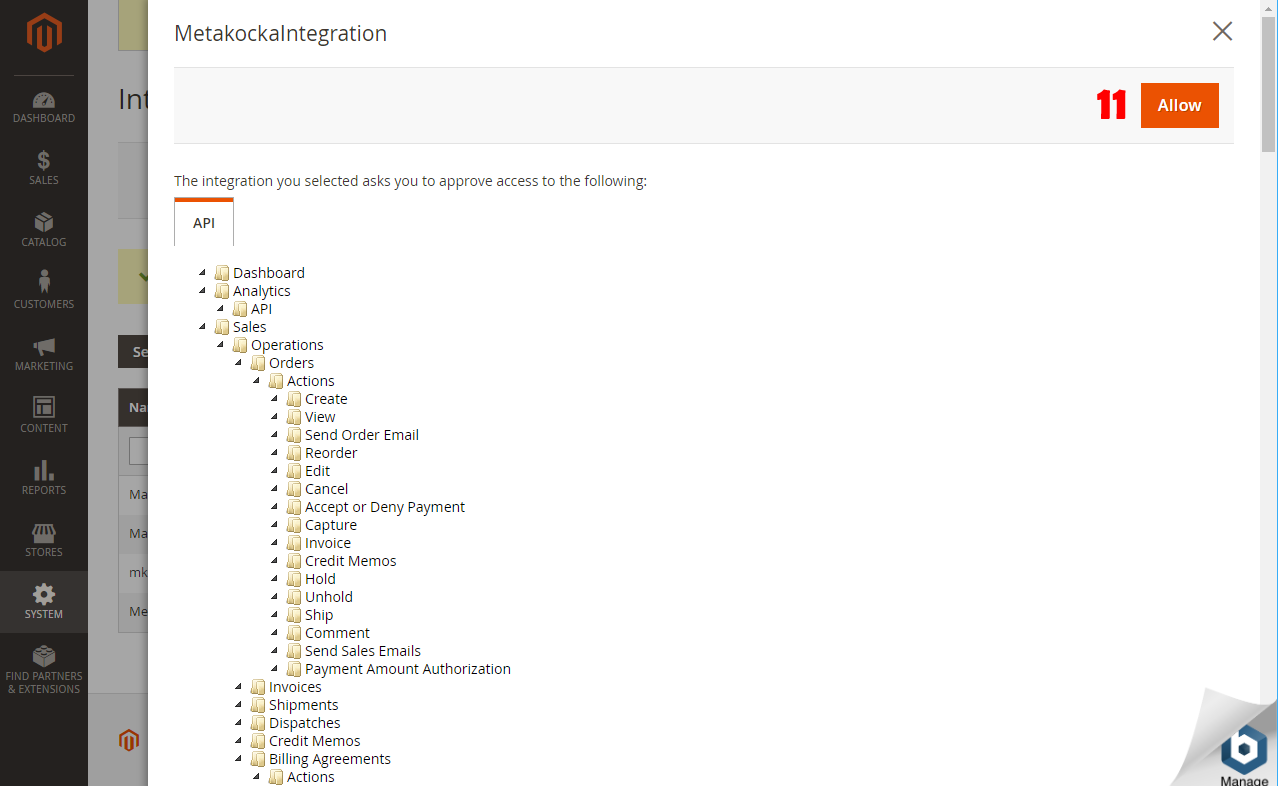Screen dimensions: 1279x786
Task: Open the Content sidebar menu
Action: (x=44, y=417)
